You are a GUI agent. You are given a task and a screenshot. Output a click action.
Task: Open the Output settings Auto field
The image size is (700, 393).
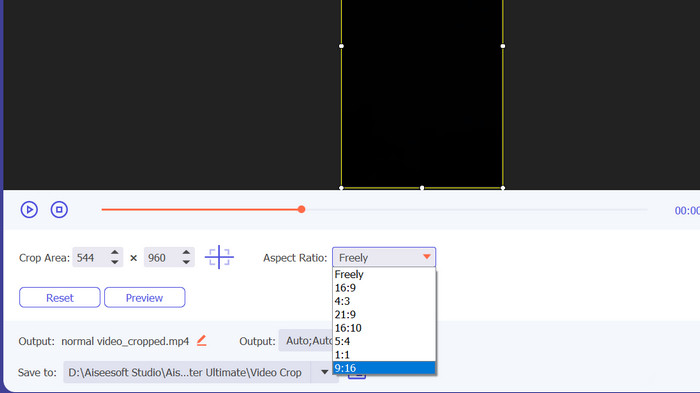tap(306, 341)
